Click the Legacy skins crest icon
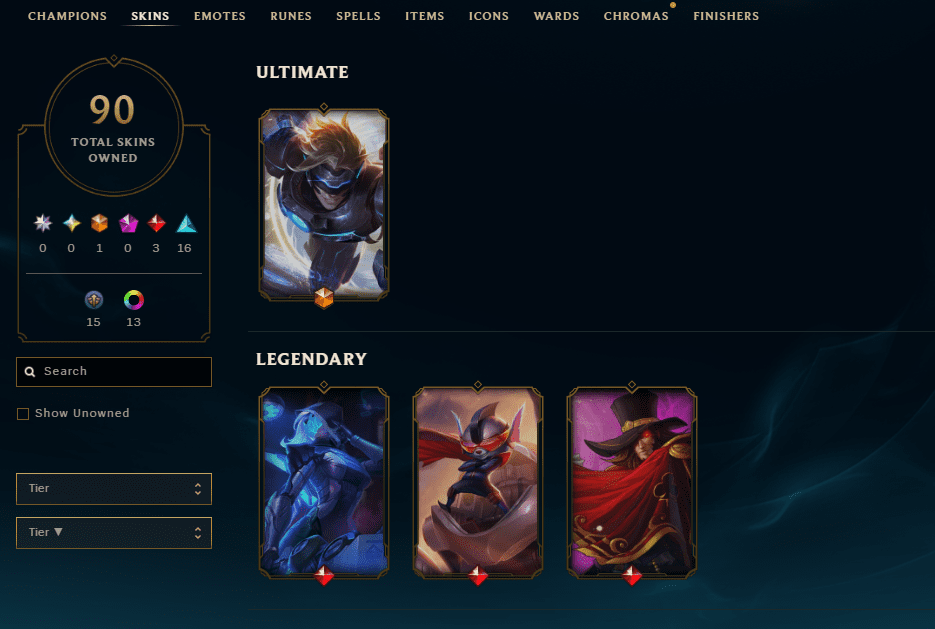935x629 pixels. 94,299
